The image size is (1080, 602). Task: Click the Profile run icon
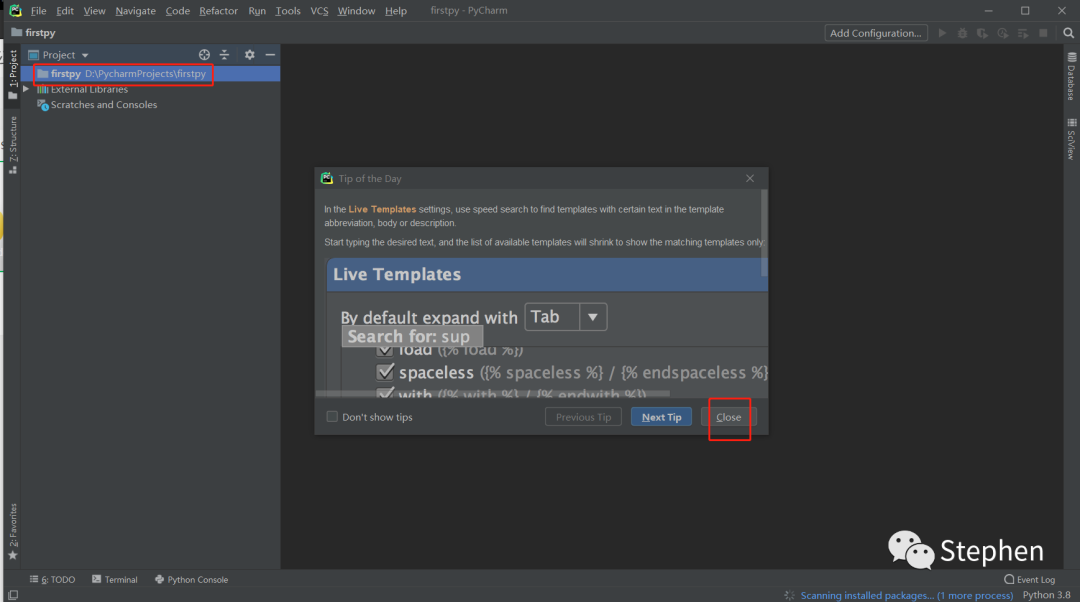pyautogui.click(x=1003, y=33)
